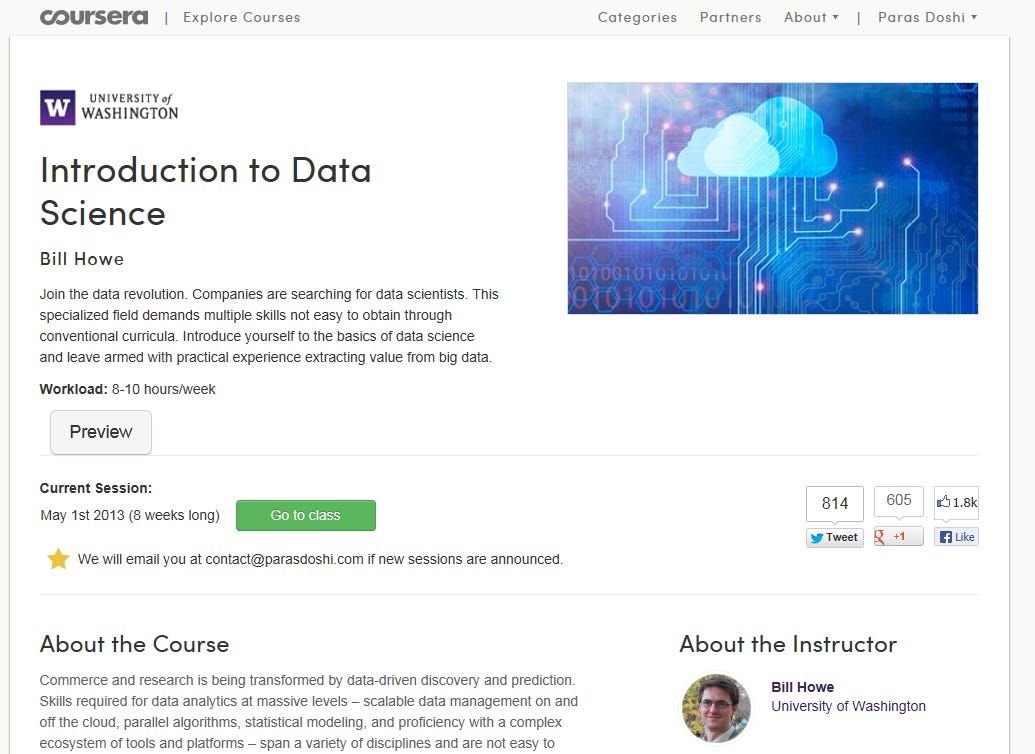Open the Bill Howe instructor name link
This screenshot has height=754, width=1035.
[803, 687]
